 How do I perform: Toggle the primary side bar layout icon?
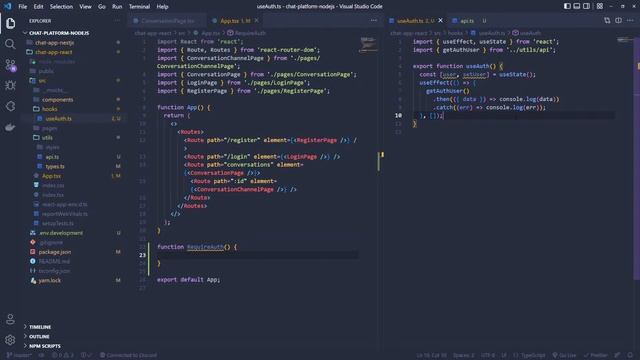pos(567,6)
